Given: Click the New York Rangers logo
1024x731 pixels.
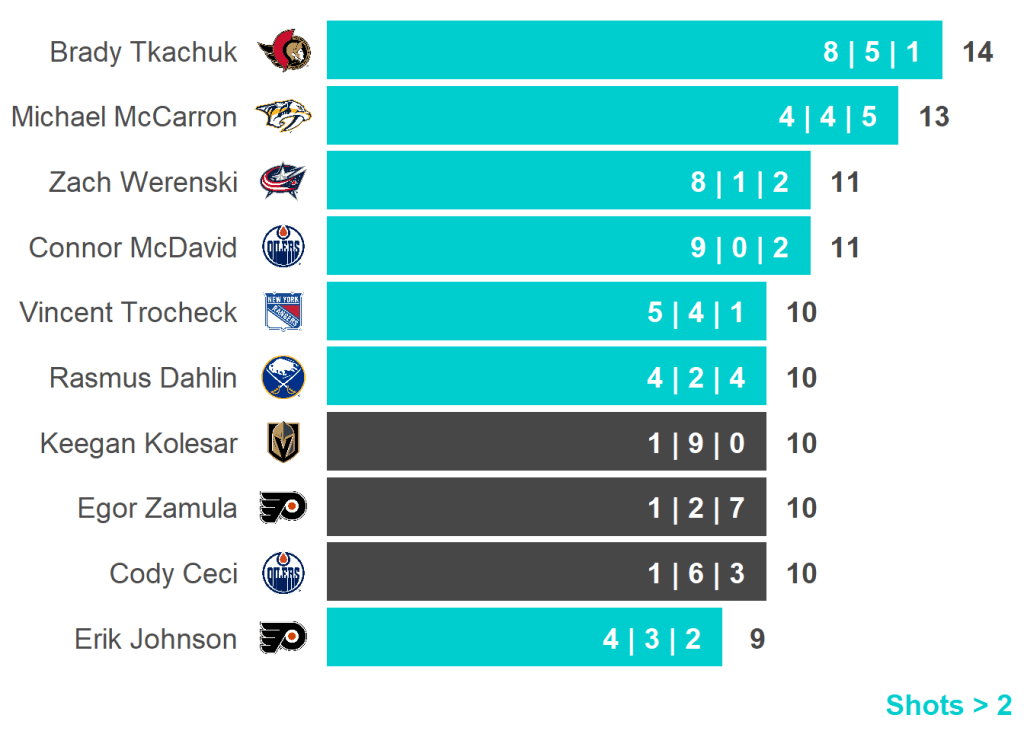Looking at the screenshot, I should click(283, 312).
